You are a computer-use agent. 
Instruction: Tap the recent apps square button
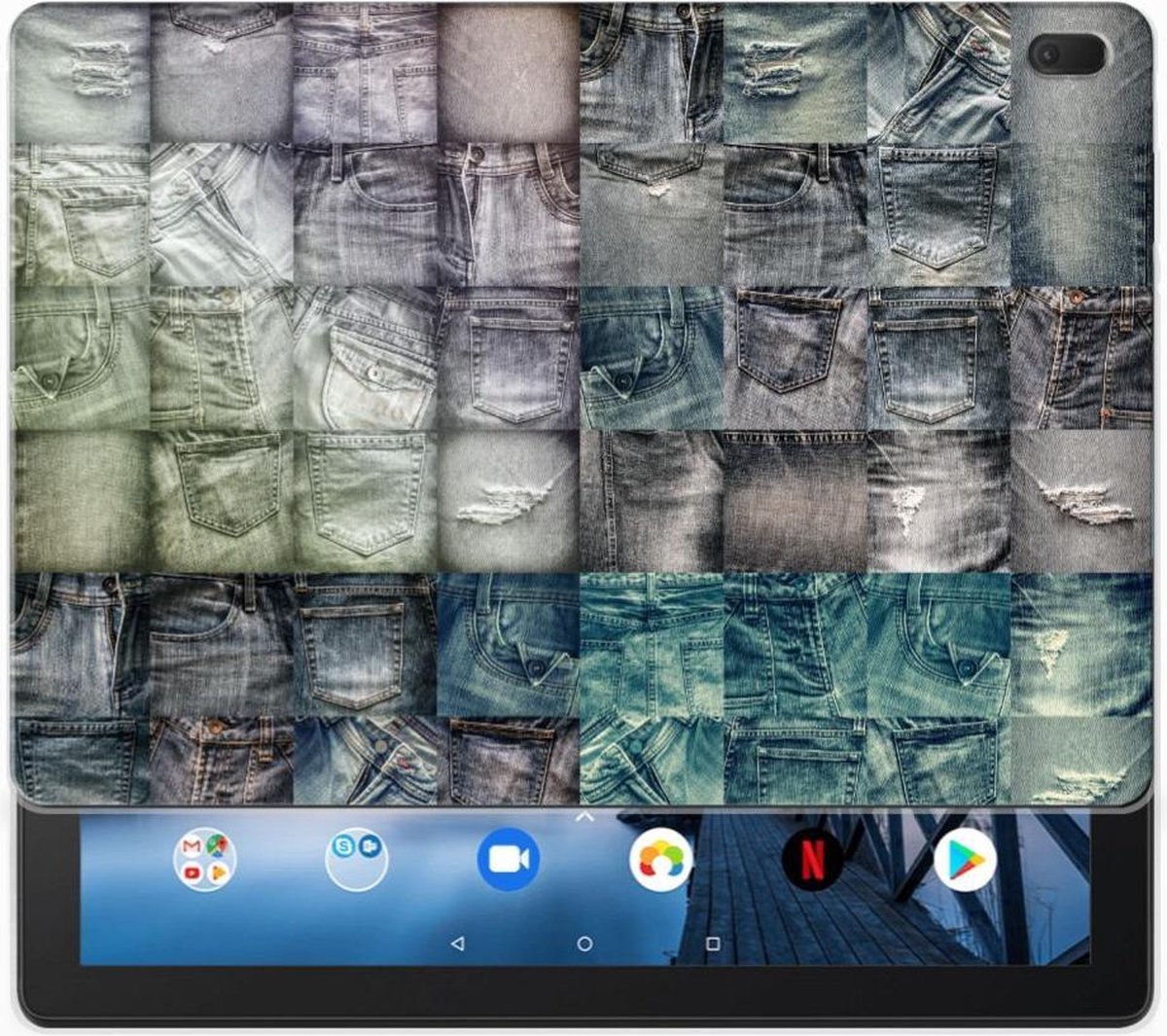[x=713, y=944]
